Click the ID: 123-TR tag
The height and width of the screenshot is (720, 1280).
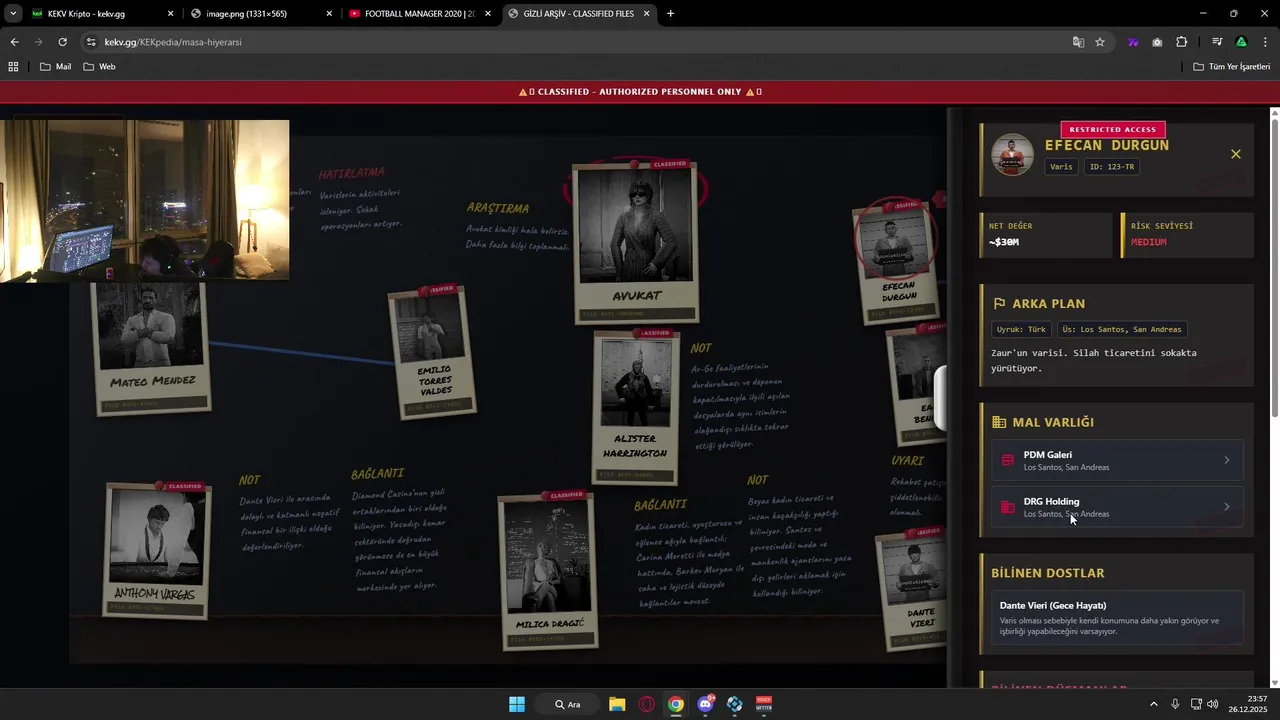[x=1111, y=167]
